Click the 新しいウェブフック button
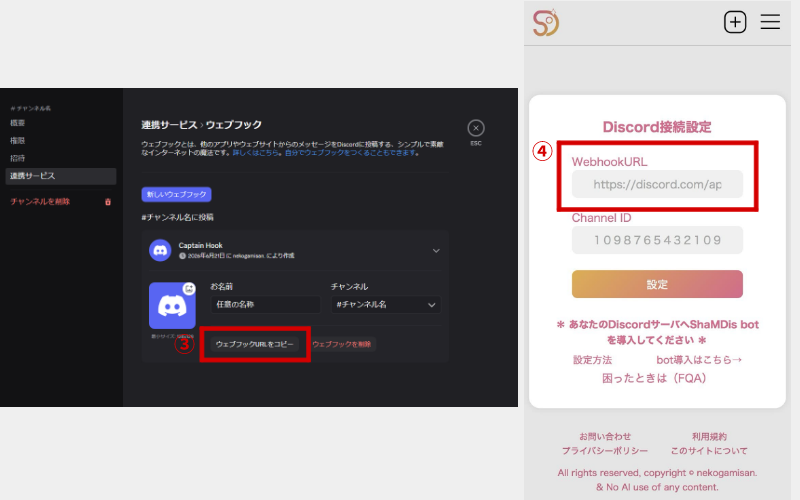The width and height of the screenshot is (800, 500). point(177,194)
